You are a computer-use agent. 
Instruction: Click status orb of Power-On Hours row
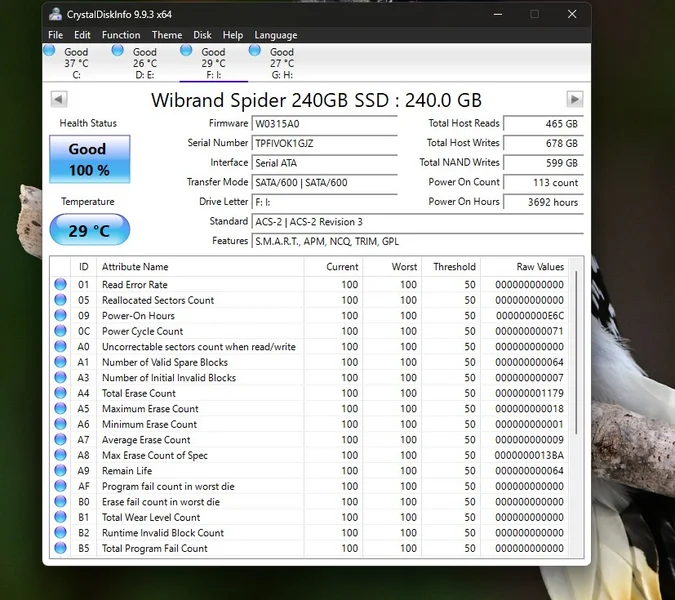60,315
